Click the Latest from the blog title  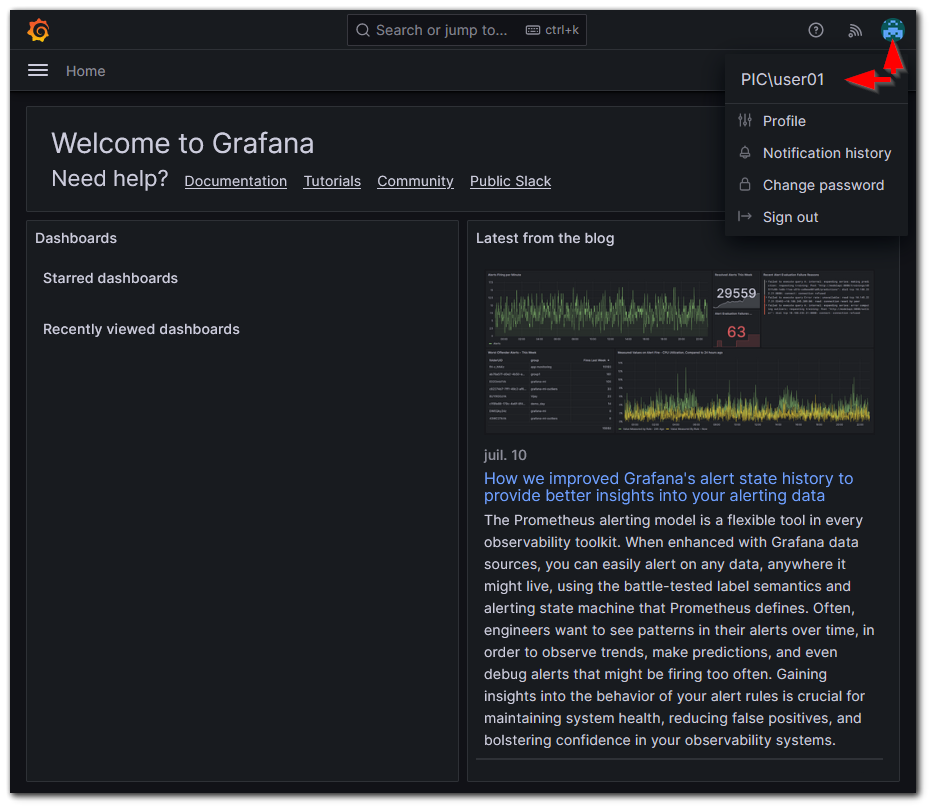point(545,238)
